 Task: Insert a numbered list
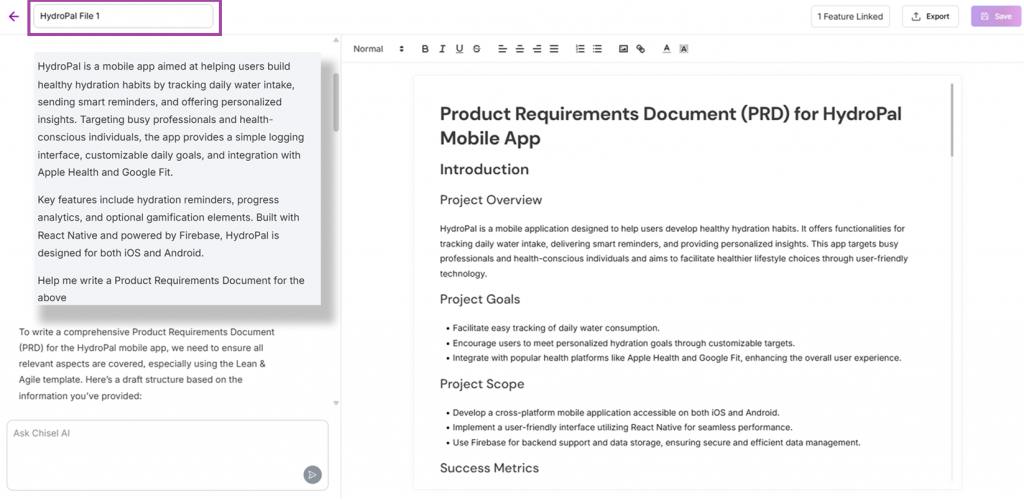[580, 49]
